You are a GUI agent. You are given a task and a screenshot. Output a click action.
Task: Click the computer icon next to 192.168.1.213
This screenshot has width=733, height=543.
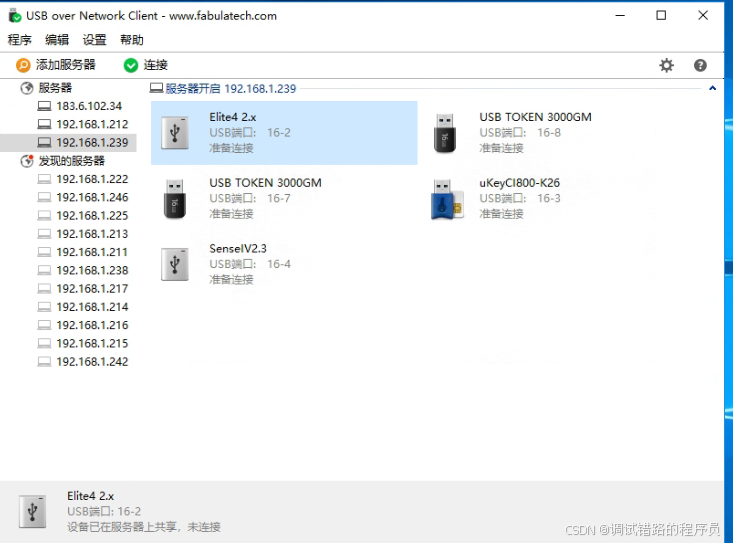(44, 234)
